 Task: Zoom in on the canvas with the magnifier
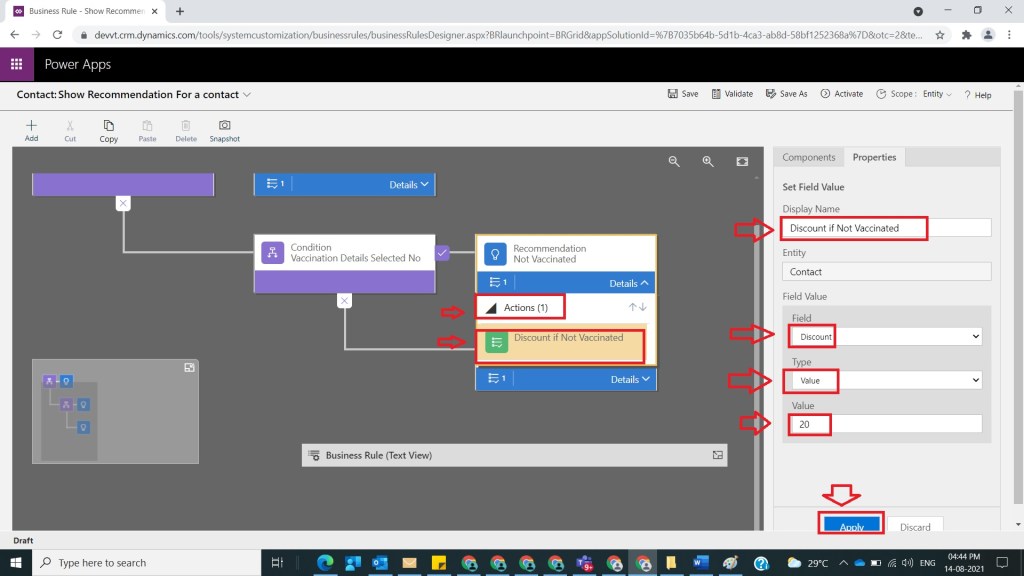pyautogui.click(x=708, y=161)
